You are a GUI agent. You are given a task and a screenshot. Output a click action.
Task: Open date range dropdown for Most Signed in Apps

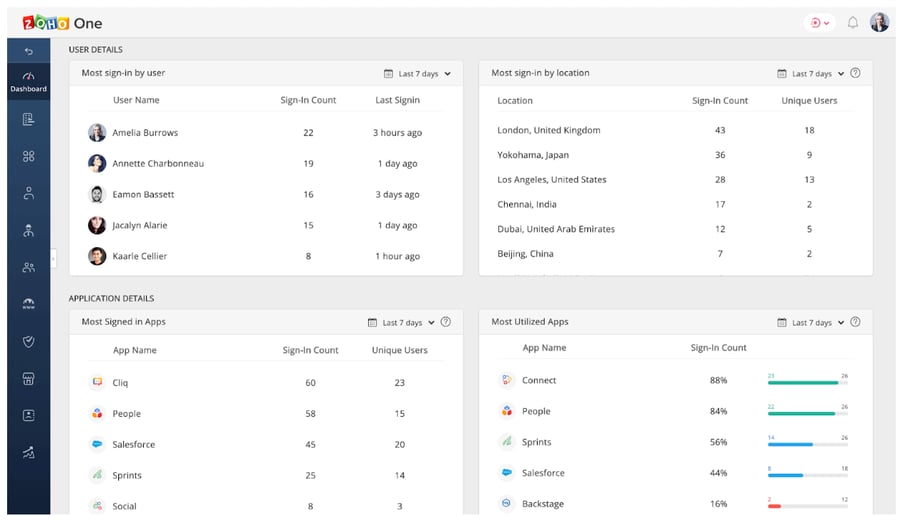[401, 323]
